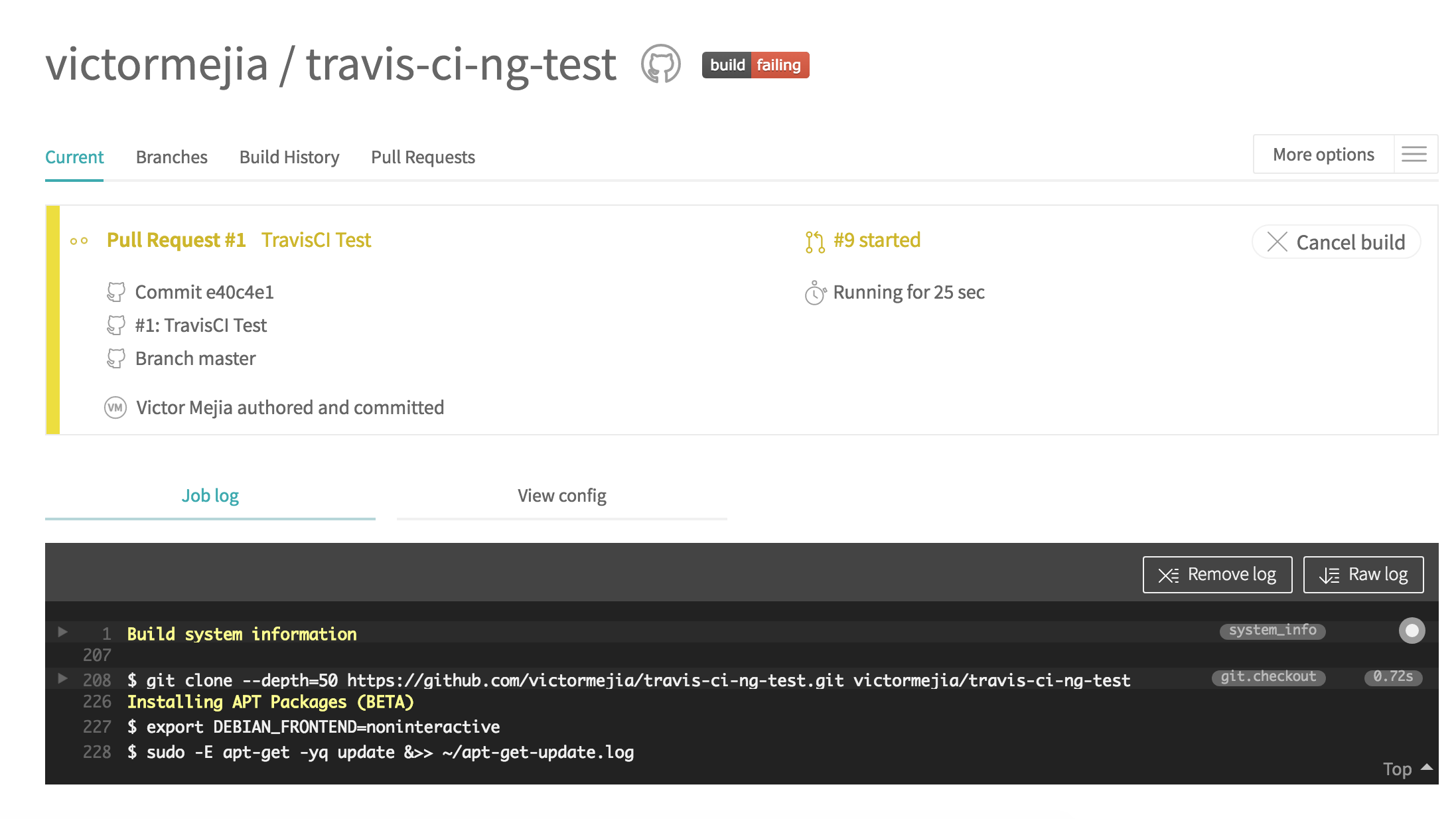This screenshot has width=1456, height=819.
Task: Click the hamburger menu icon
Action: click(1414, 155)
